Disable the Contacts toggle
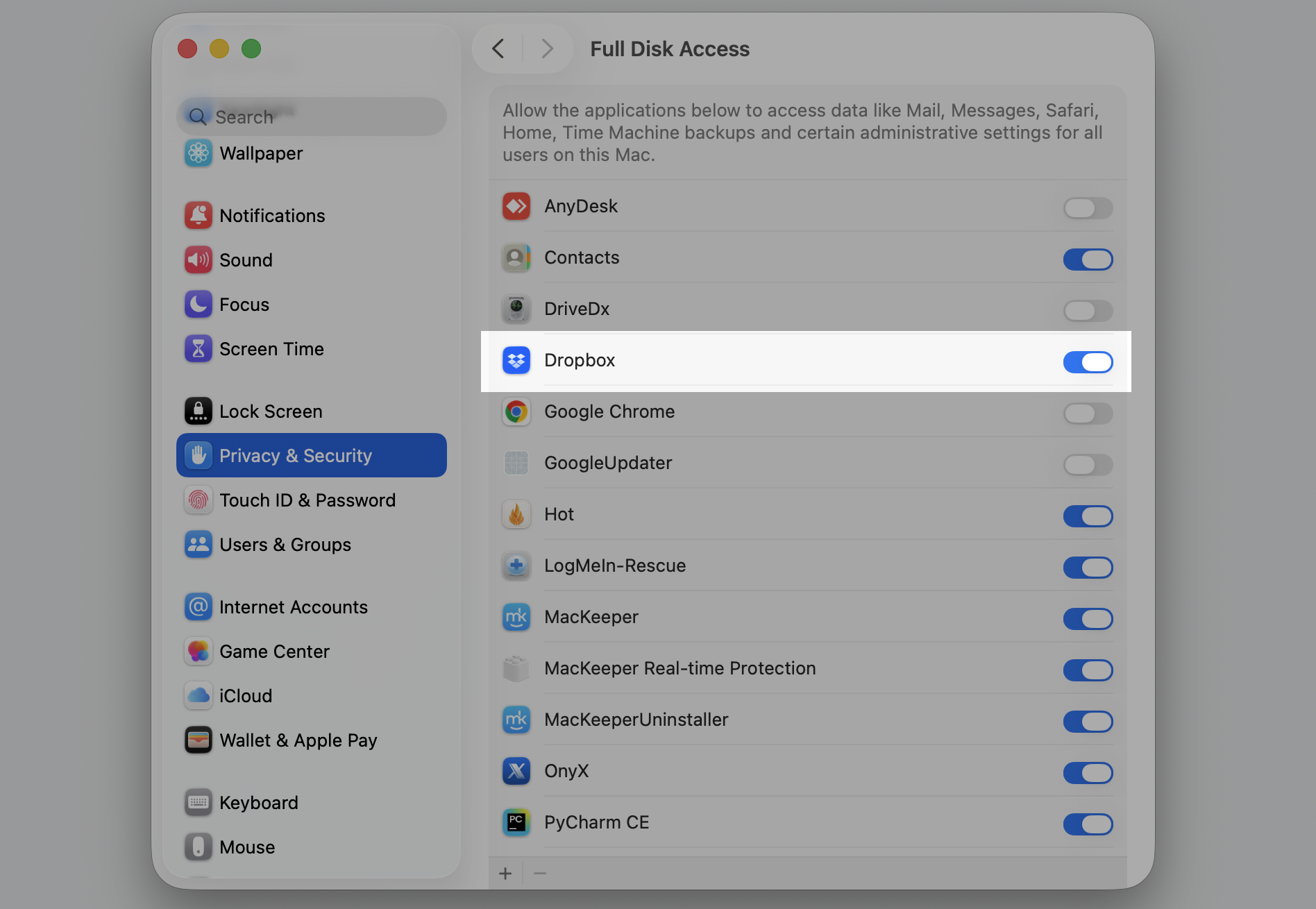 [x=1088, y=259]
